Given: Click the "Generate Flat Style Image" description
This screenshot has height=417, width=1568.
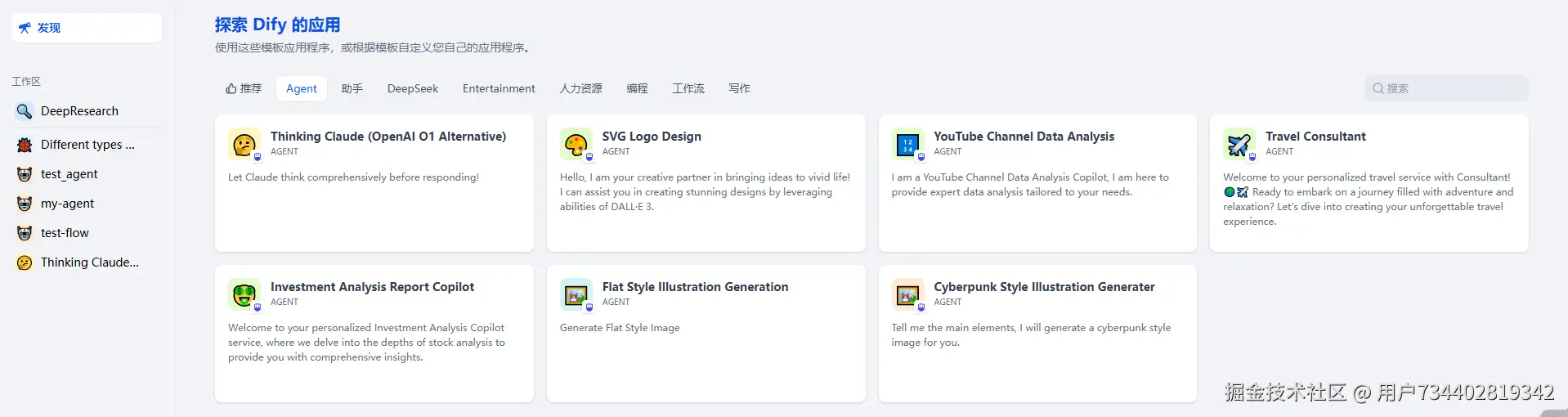Looking at the screenshot, I should [620, 328].
